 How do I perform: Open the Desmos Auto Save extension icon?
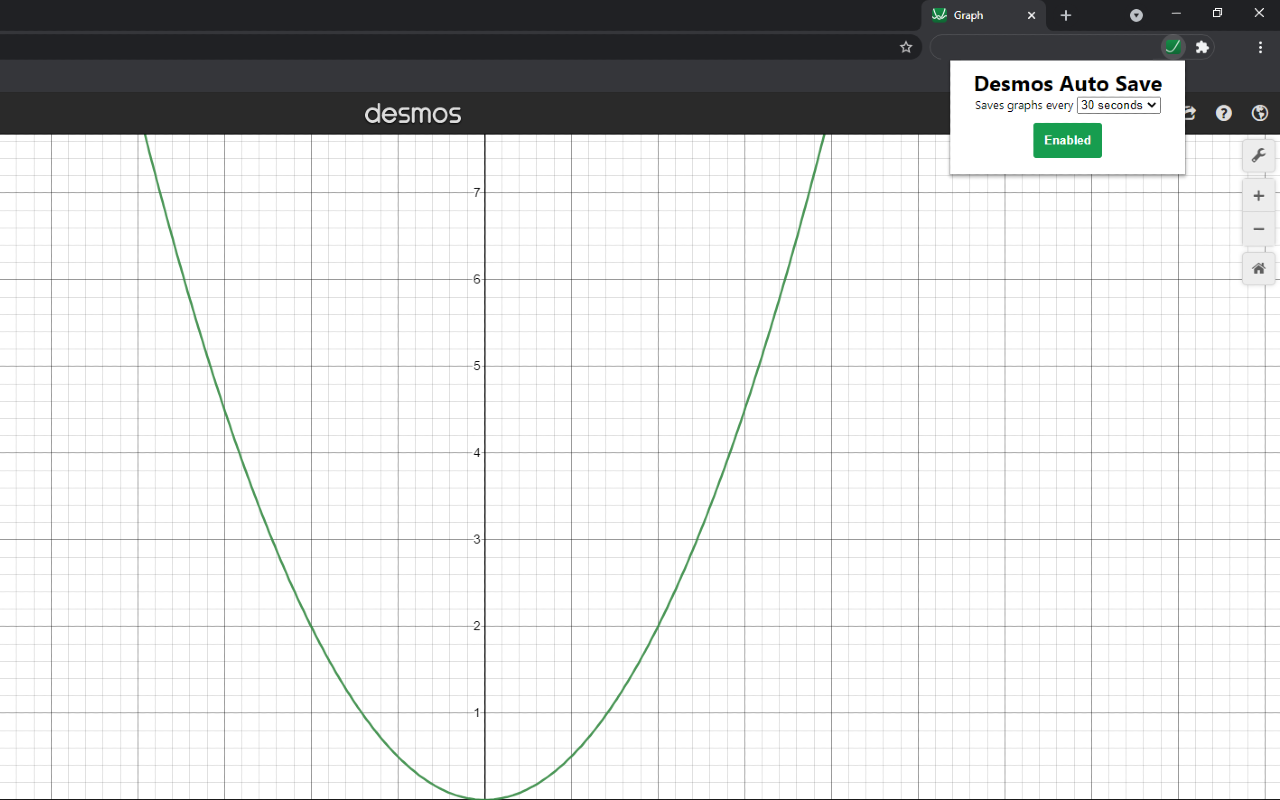pyautogui.click(x=1172, y=47)
